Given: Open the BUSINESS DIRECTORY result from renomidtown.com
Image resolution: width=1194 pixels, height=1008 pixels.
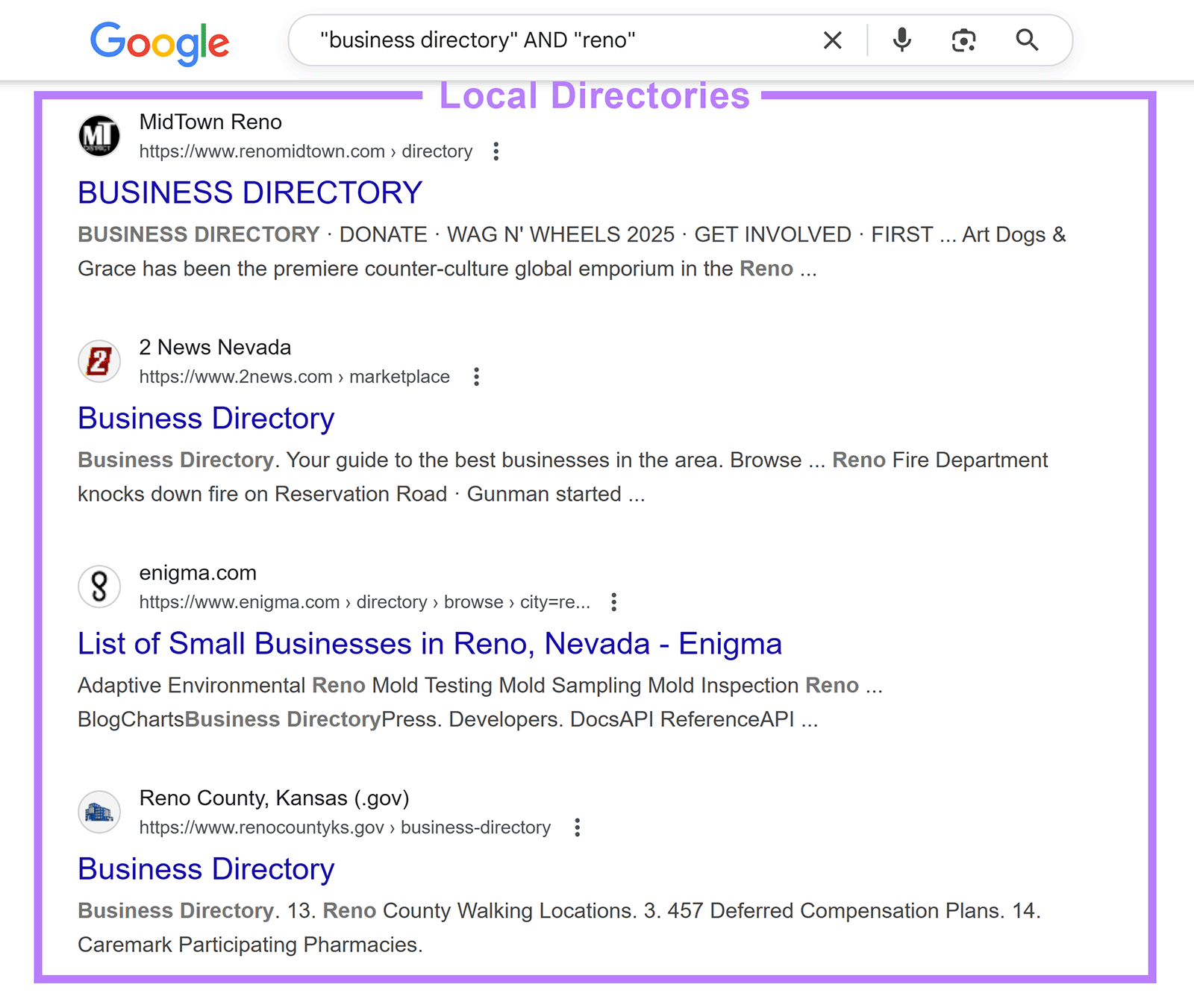Looking at the screenshot, I should coord(249,192).
